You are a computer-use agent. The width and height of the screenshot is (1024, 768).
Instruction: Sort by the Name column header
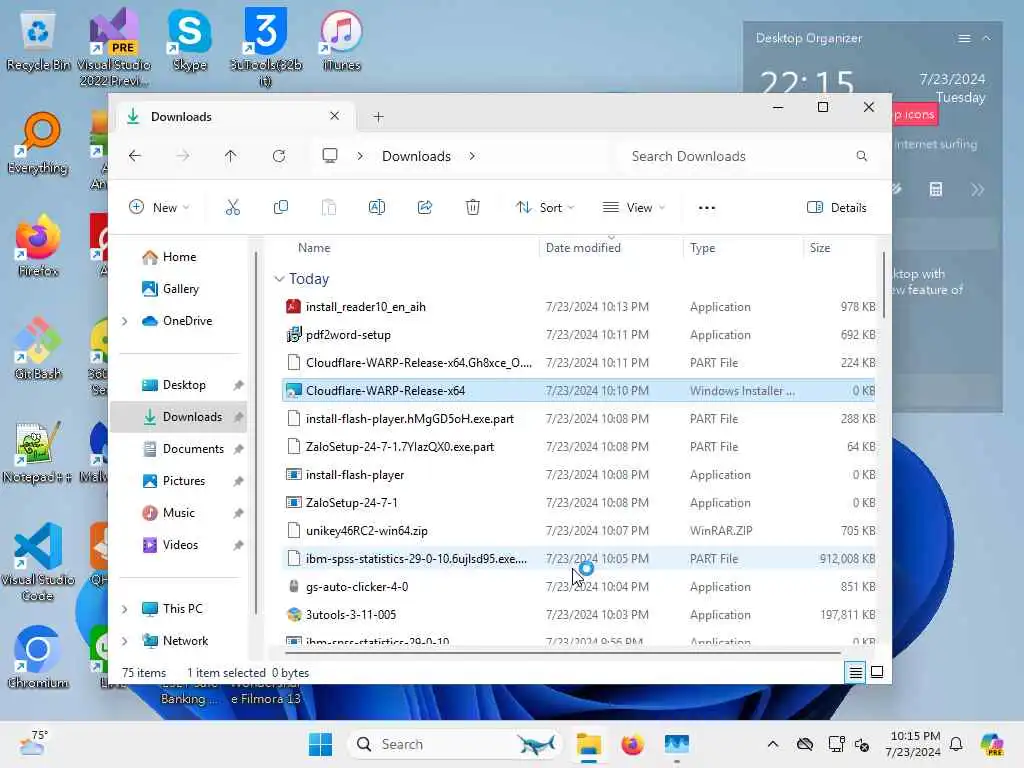tap(408, 248)
